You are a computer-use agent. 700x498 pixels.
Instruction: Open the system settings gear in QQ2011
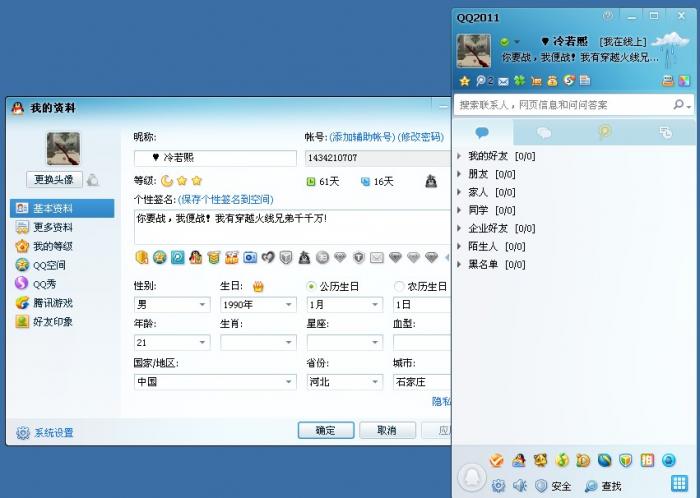point(498,486)
